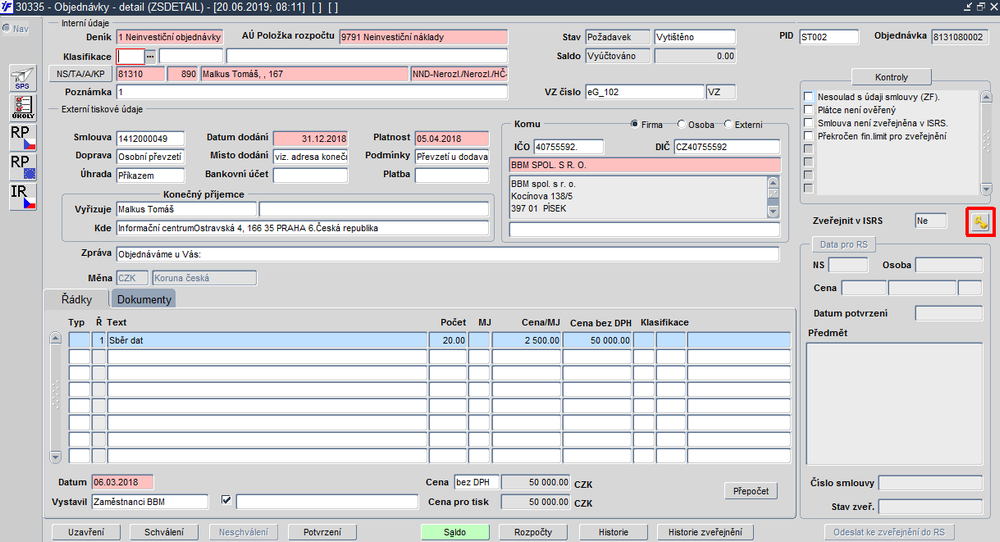Enable the Plátce není ověřený checkbox
This screenshot has width=1000, height=542.
pyautogui.click(x=809, y=110)
